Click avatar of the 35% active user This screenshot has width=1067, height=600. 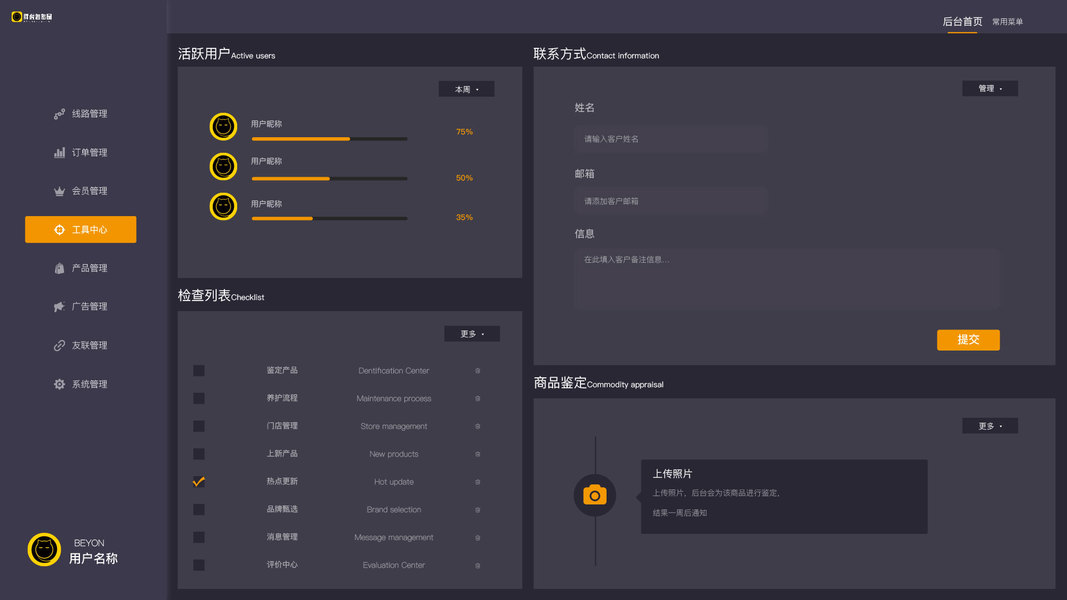[x=223, y=206]
